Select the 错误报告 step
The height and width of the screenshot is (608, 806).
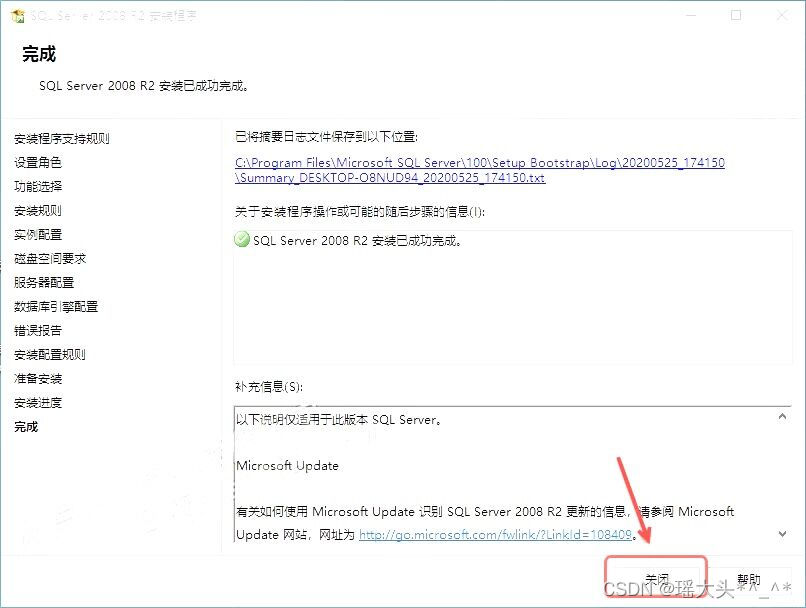38,330
